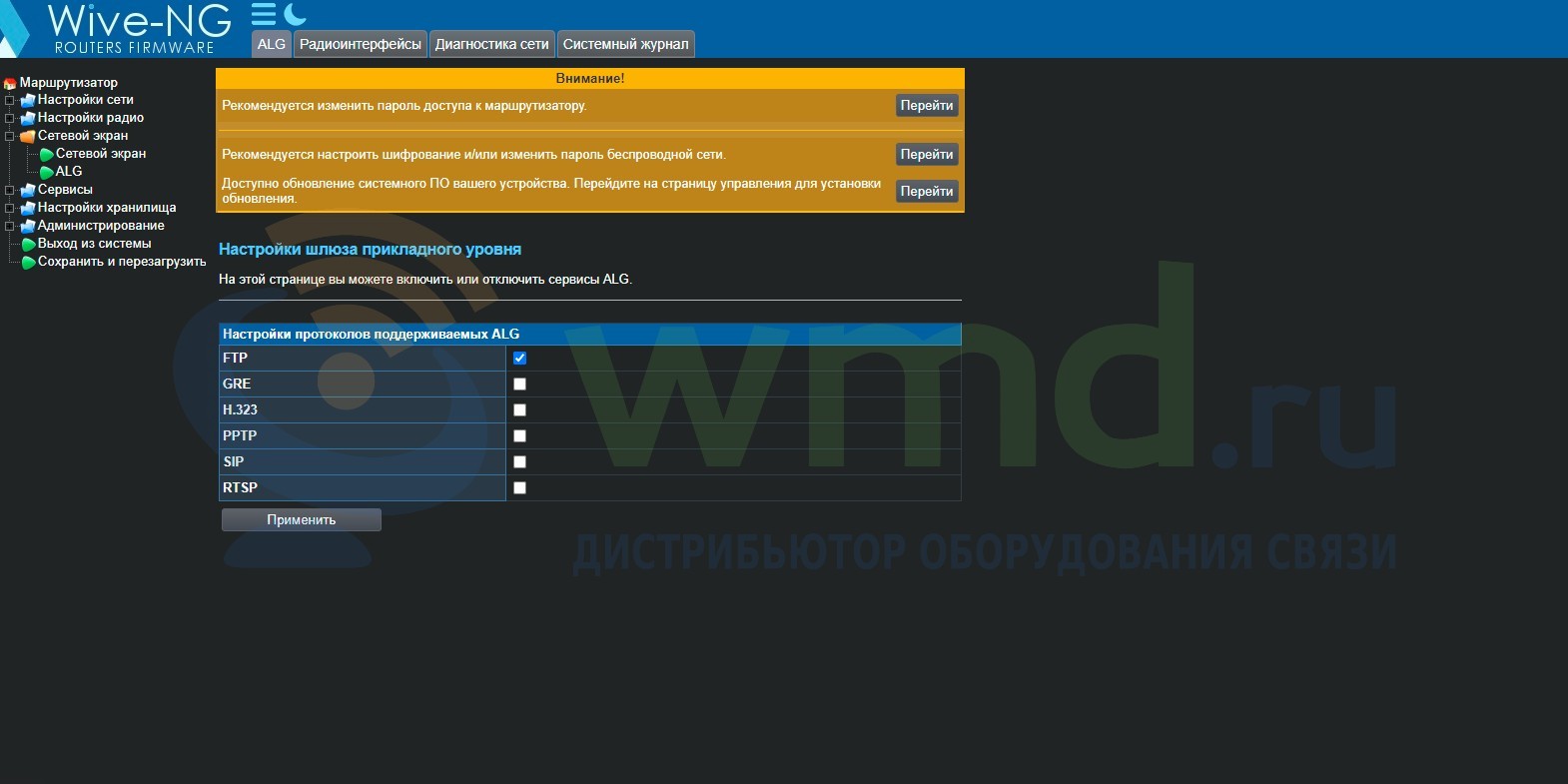Click Перейти for router password warning
The width and height of the screenshot is (1568, 784).
927,105
